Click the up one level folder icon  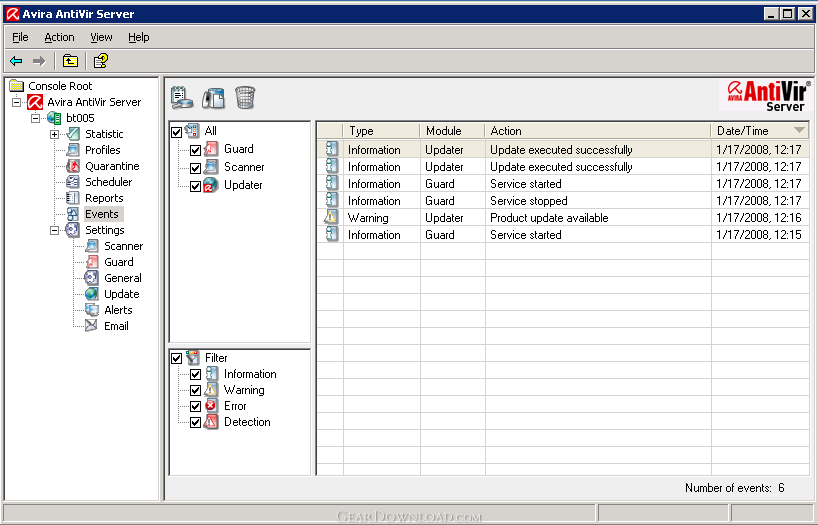point(72,61)
